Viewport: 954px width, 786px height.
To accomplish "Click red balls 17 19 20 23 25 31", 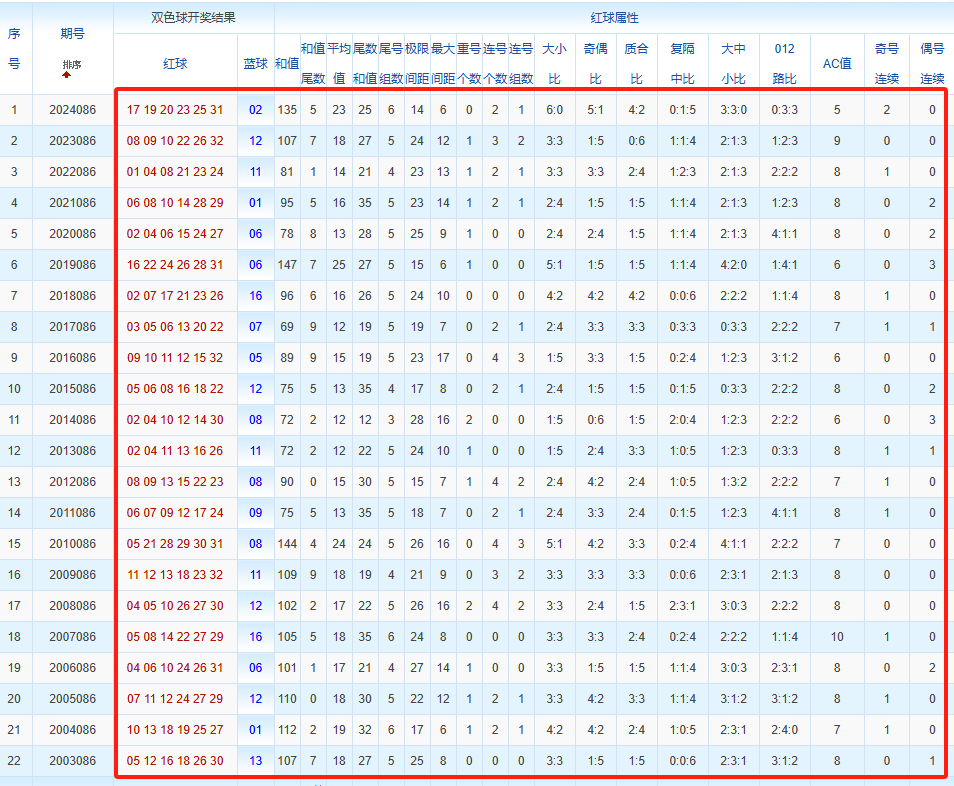I will [175, 110].
